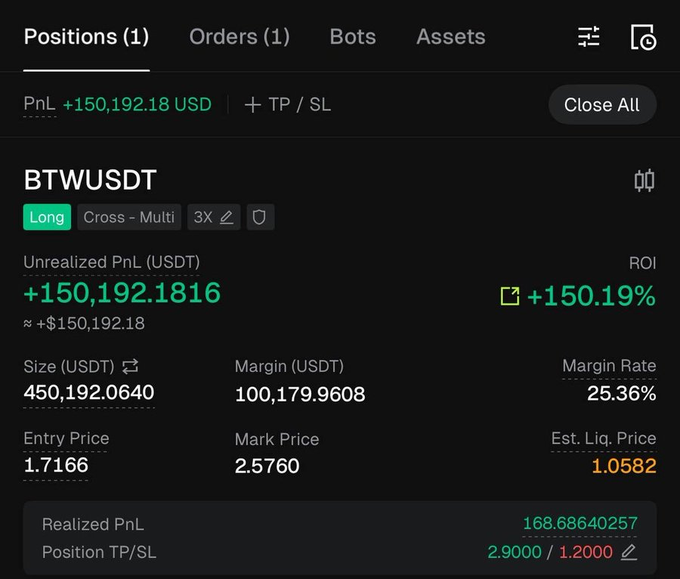Click the Mark Price label

click(277, 440)
